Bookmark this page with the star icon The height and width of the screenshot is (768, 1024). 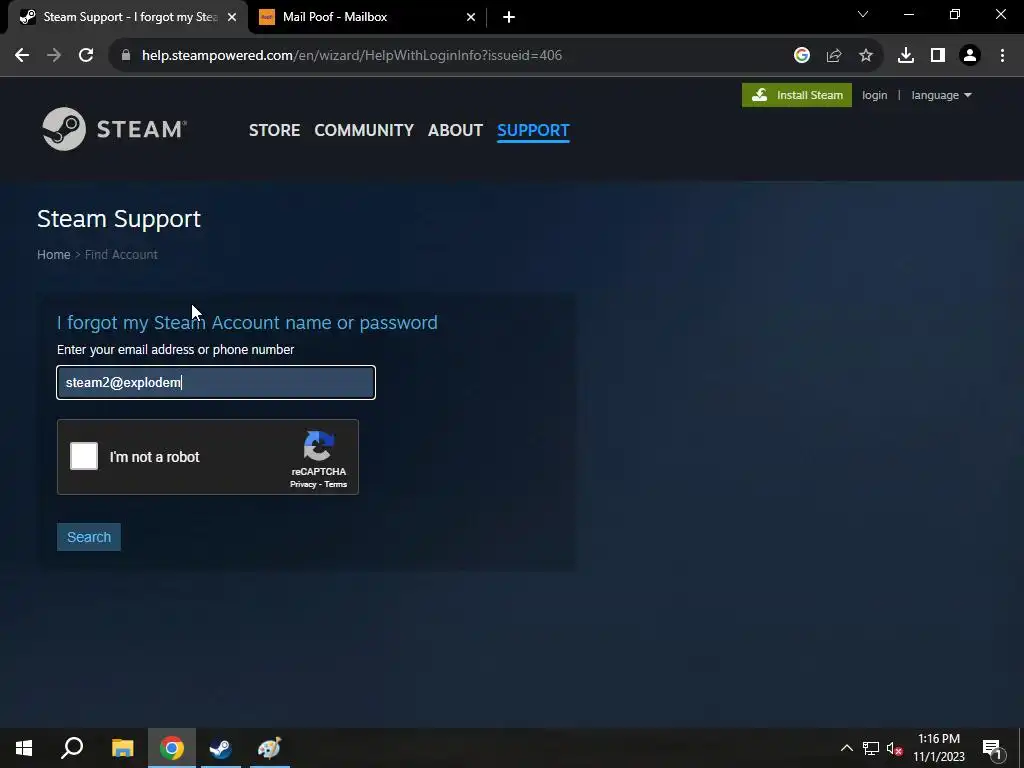[866, 56]
